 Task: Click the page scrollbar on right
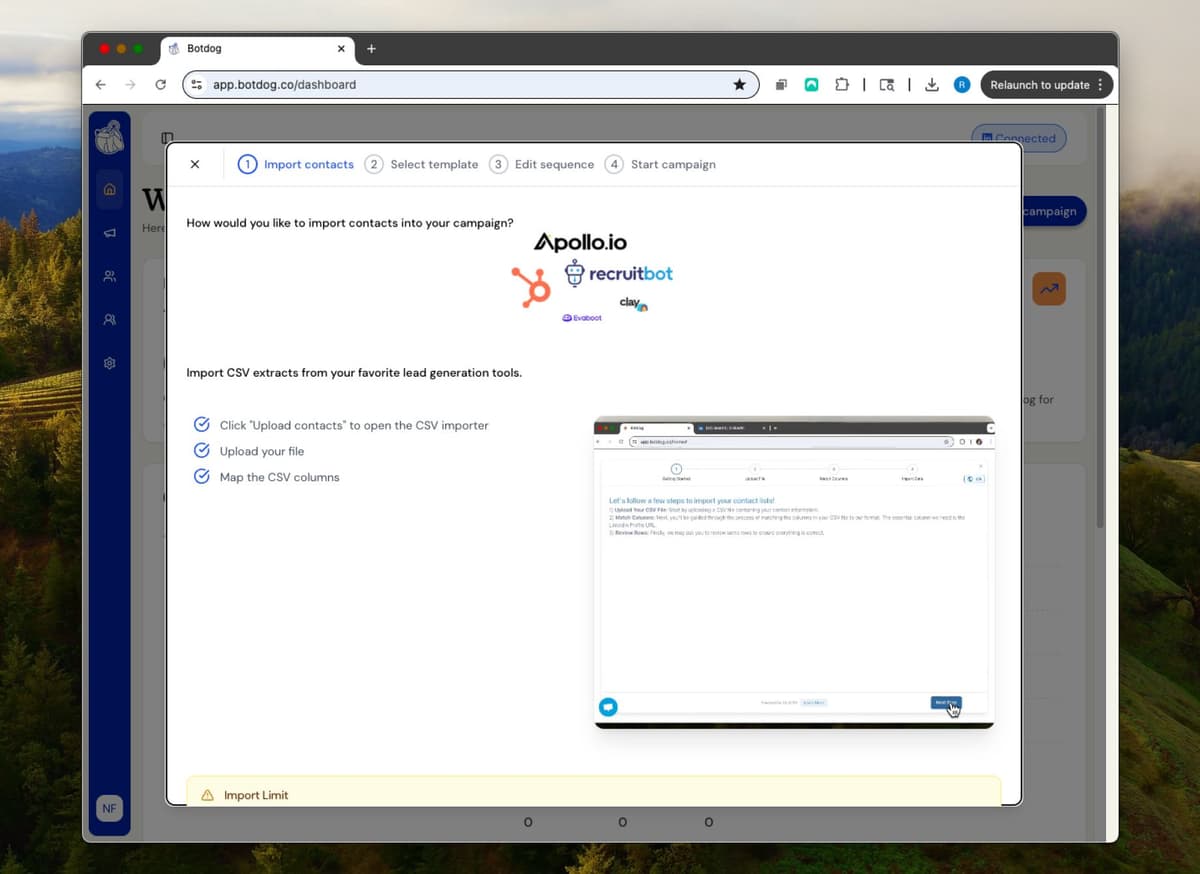coord(1101,320)
